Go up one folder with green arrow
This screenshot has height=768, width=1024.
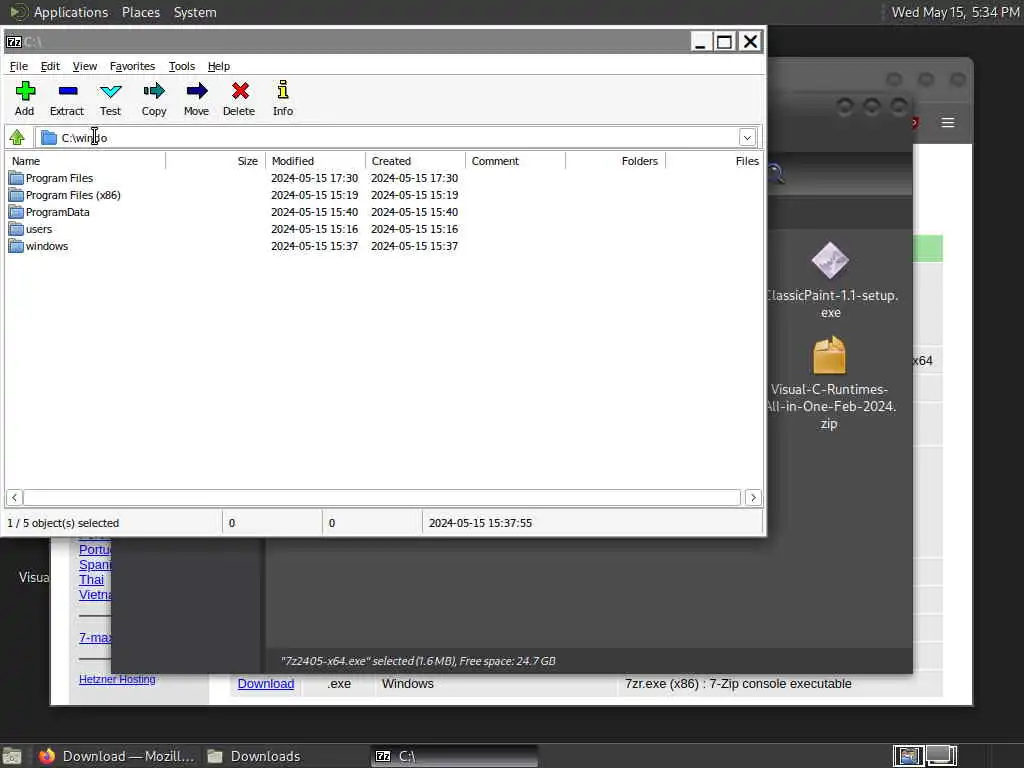coord(17,137)
